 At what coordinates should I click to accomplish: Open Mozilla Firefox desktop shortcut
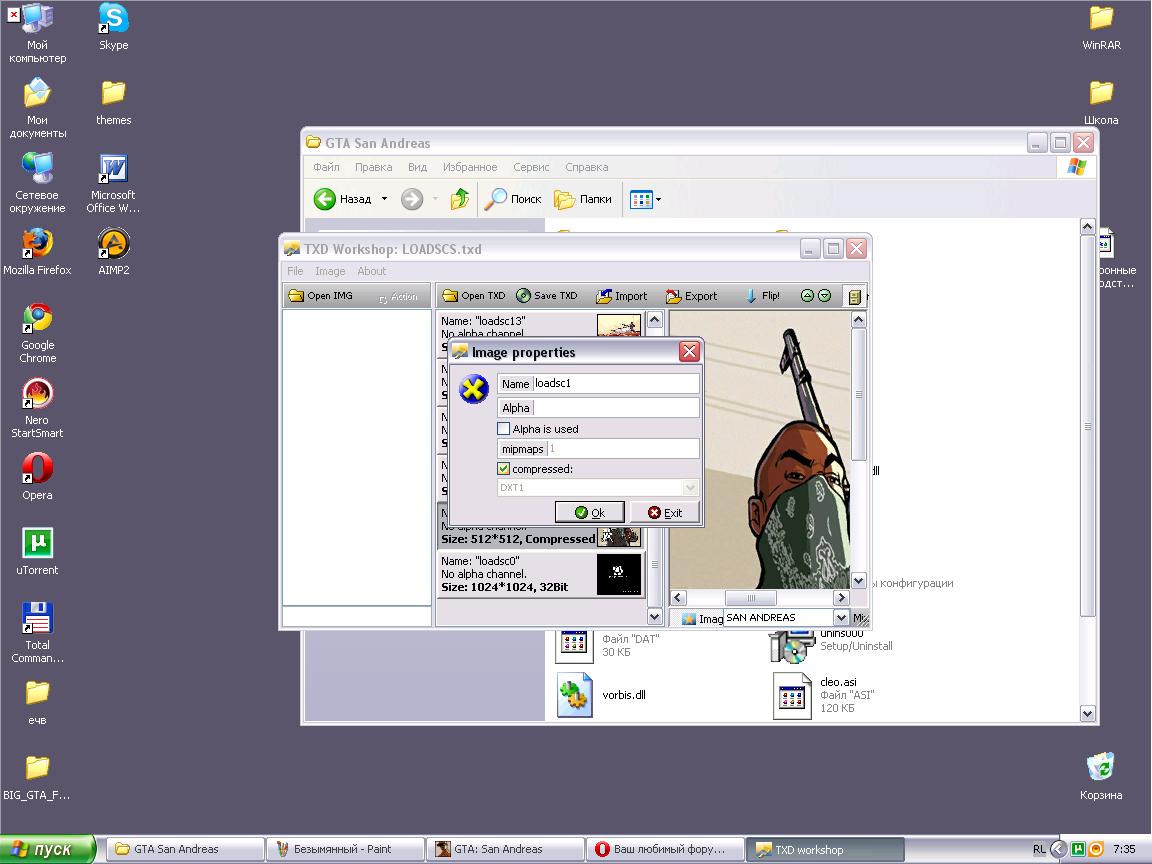37,244
